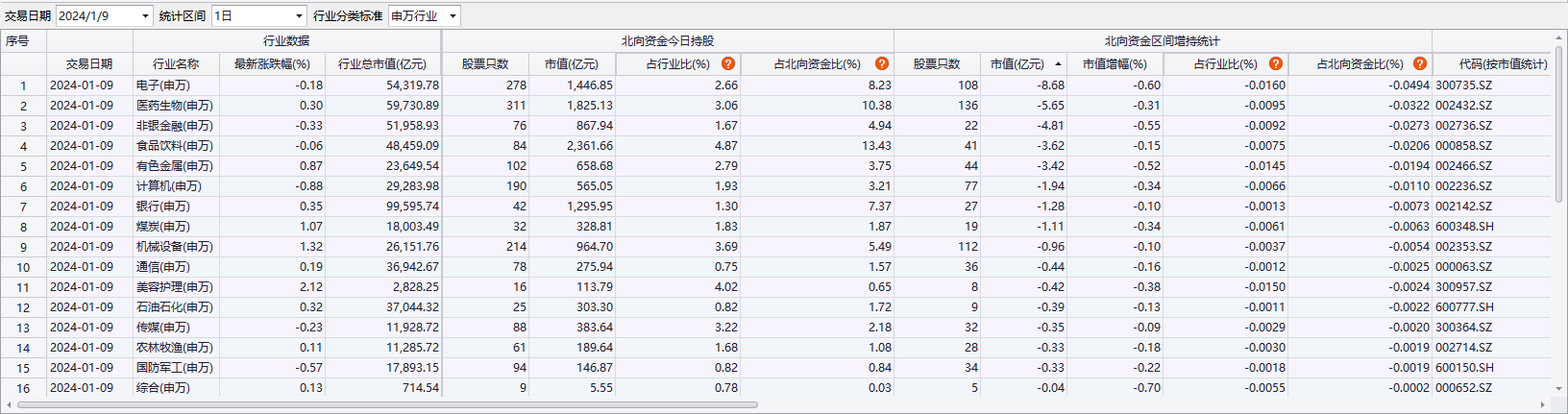Click the 行业总市值(亿元) column header
Screen dimensions: 1568x414
coord(382,64)
